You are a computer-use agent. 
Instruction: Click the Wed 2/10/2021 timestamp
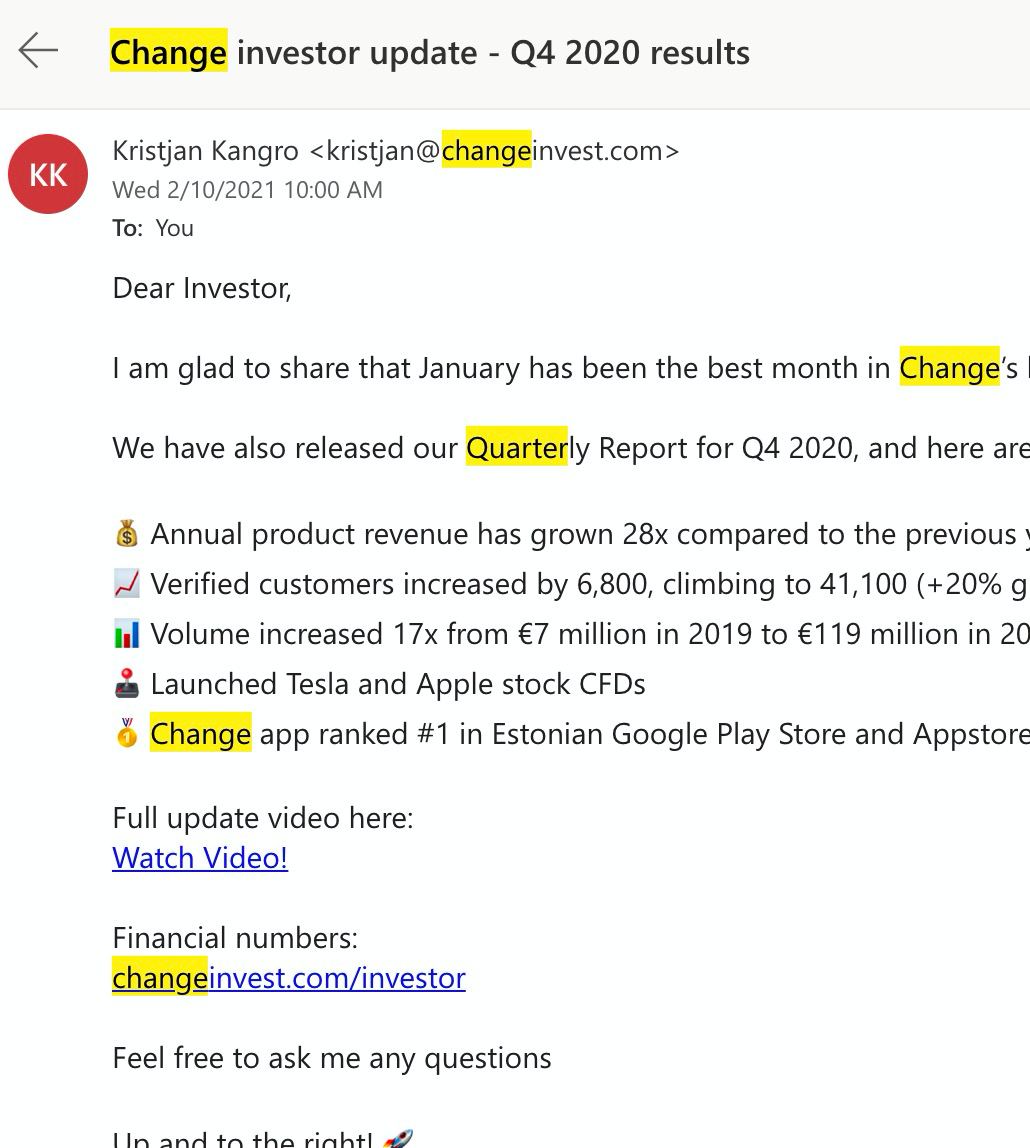[247, 190]
